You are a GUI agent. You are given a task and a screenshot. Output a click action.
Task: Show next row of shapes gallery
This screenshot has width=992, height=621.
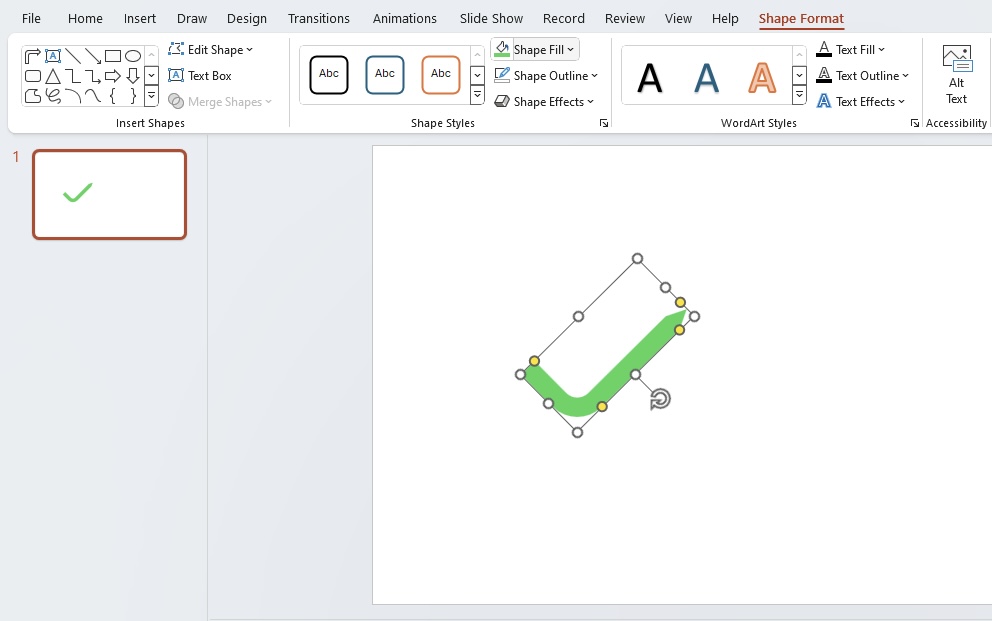(151, 76)
